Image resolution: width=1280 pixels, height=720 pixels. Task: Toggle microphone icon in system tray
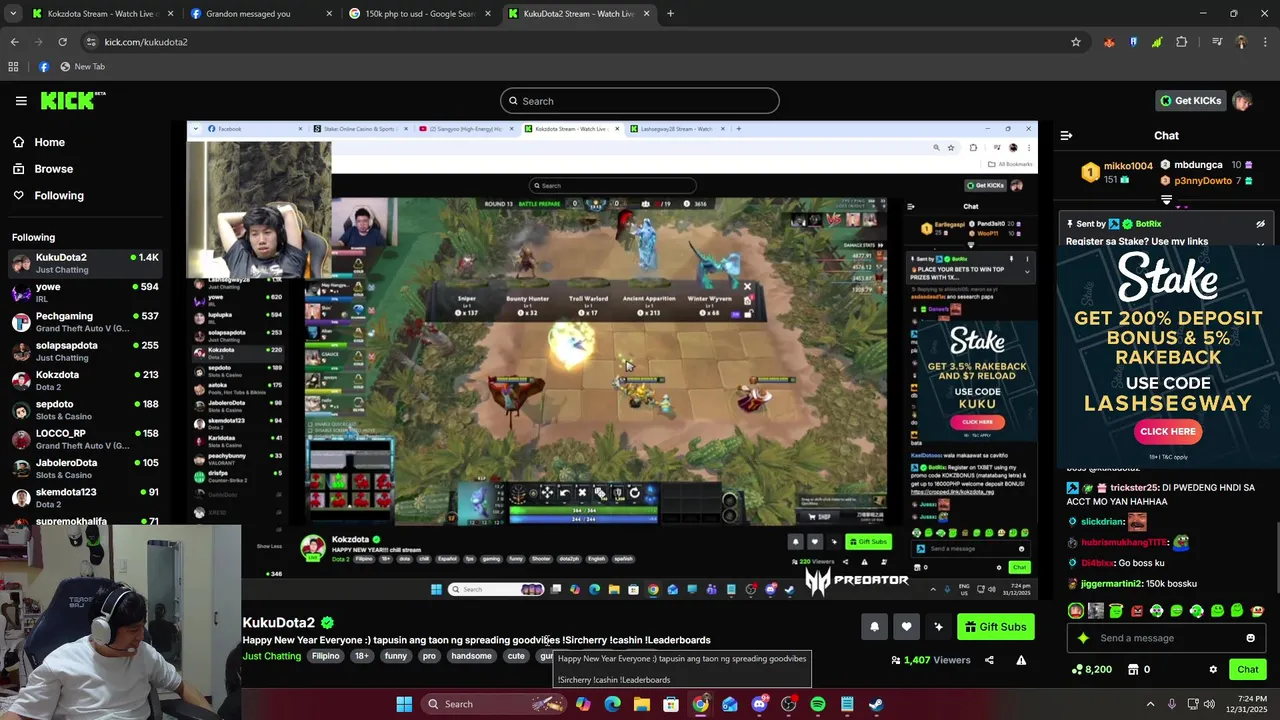(1172, 704)
